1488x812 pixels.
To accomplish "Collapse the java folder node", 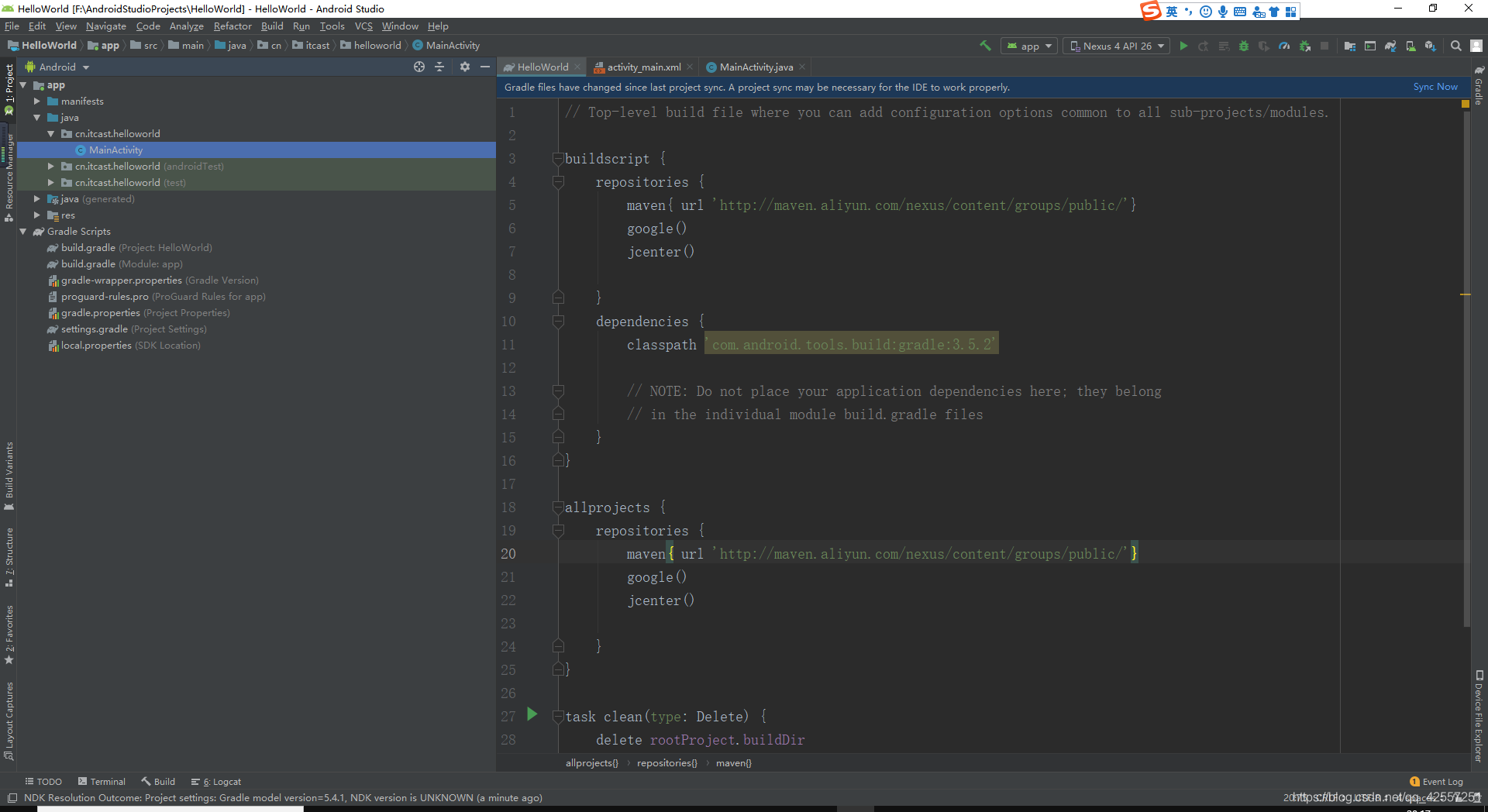I will pyautogui.click(x=37, y=118).
